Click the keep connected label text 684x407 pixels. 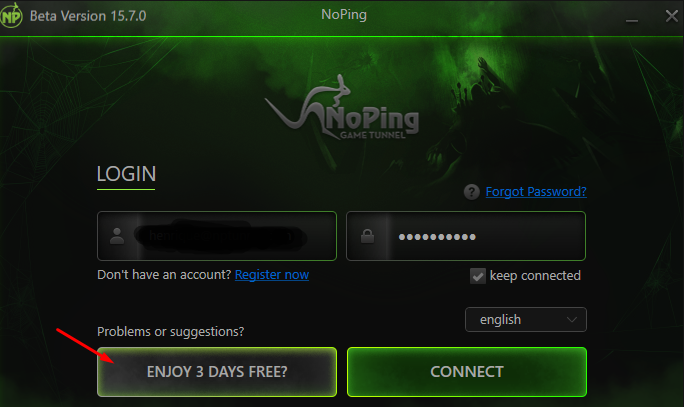point(535,276)
